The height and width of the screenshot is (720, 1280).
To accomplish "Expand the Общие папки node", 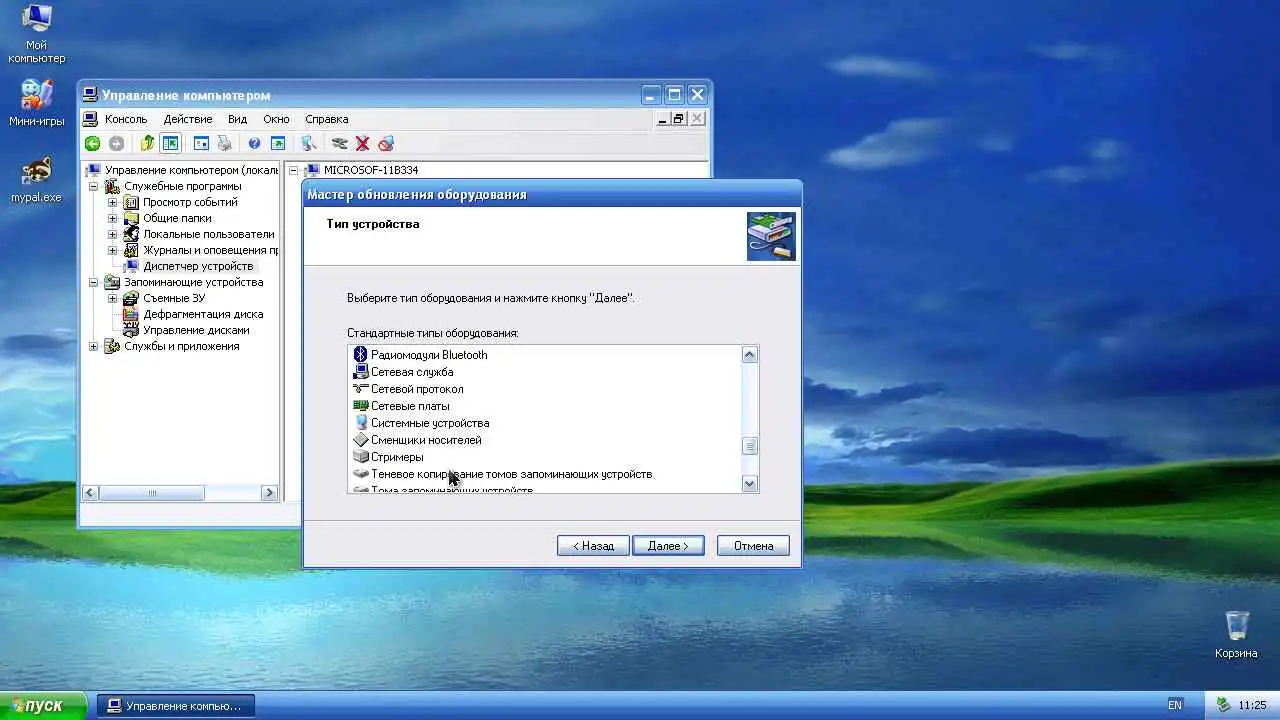I will click(113, 218).
